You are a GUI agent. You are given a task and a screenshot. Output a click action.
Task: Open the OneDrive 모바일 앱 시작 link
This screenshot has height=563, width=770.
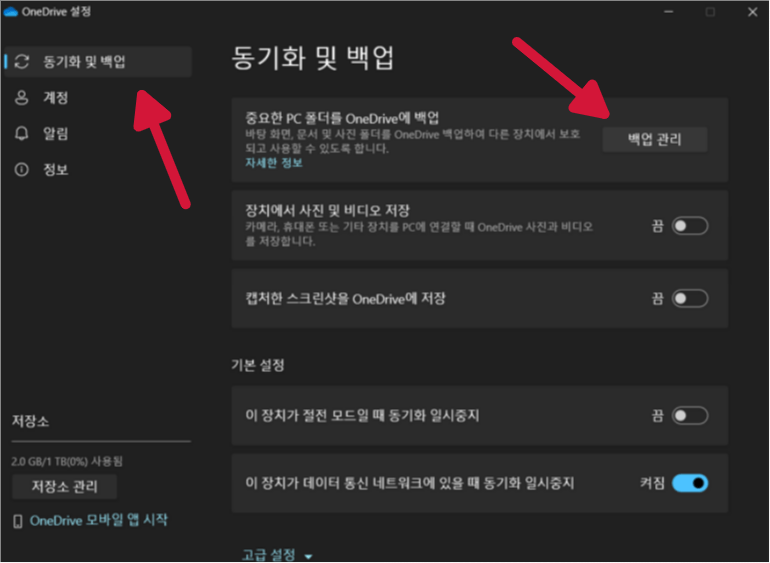click(x=99, y=520)
